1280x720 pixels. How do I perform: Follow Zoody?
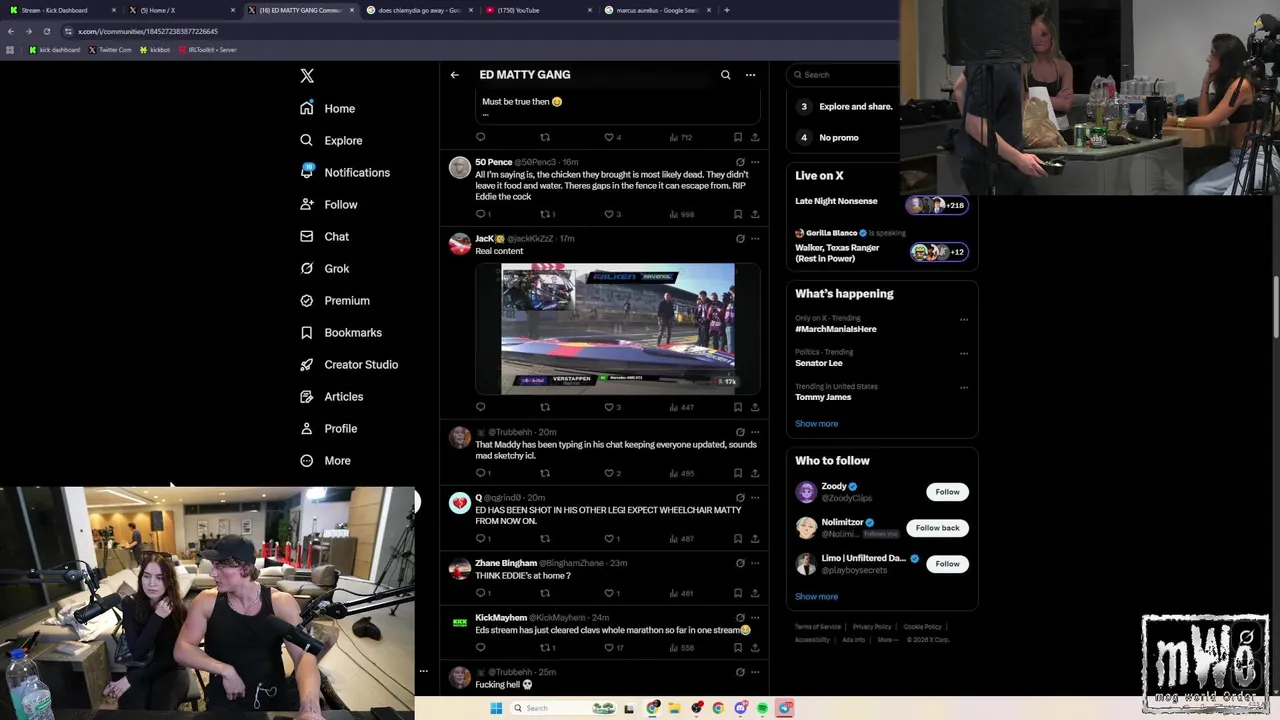coord(947,492)
